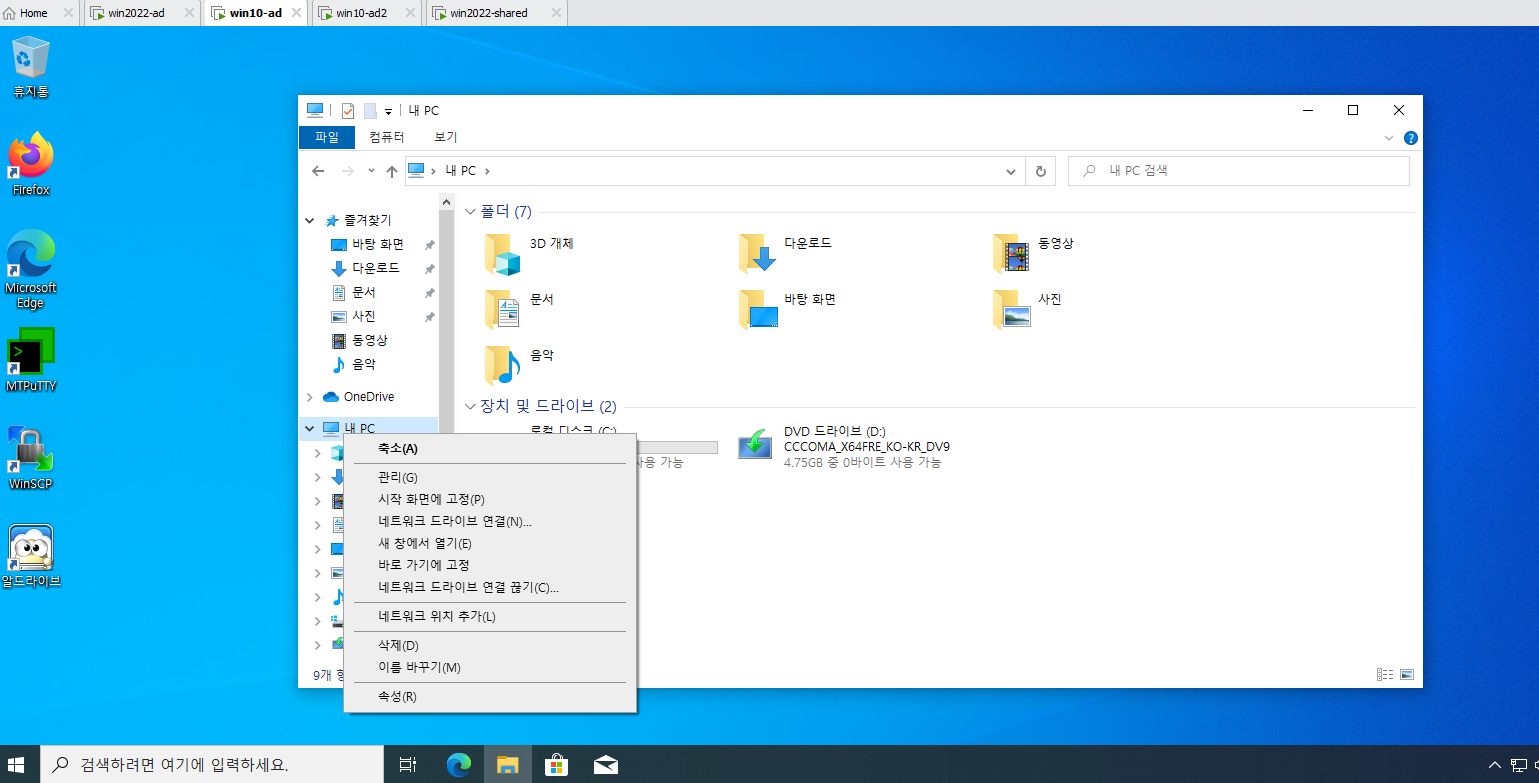1539x783 pixels.
Task: Switch to large icons view layout
Action: coord(1407,675)
